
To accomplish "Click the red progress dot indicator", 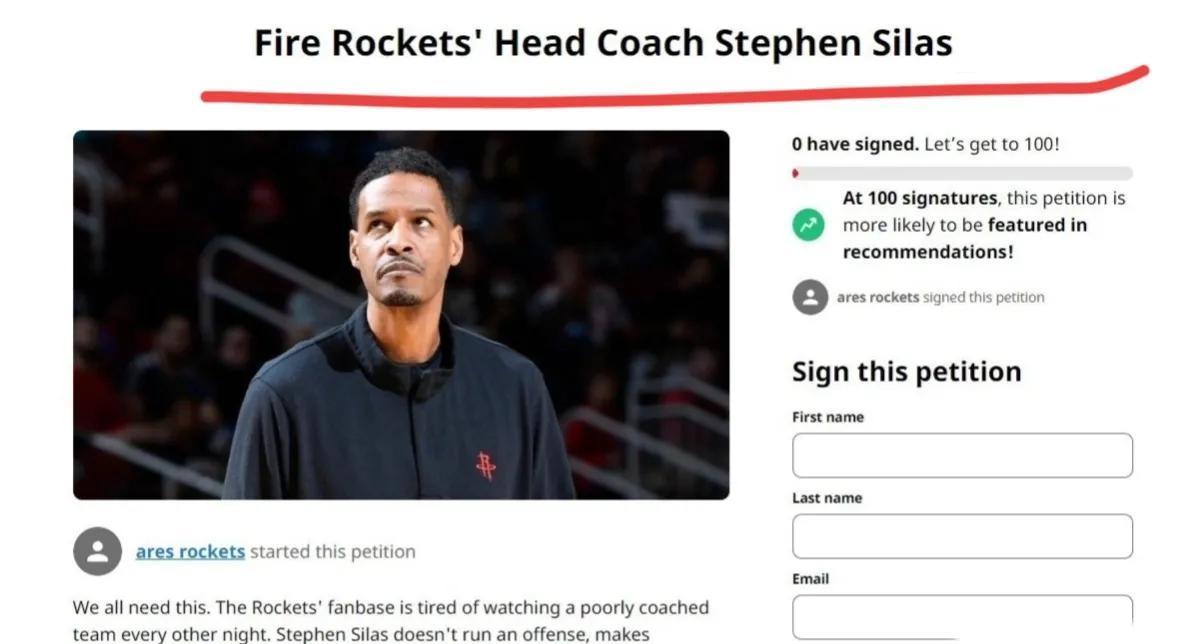I will [795, 173].
